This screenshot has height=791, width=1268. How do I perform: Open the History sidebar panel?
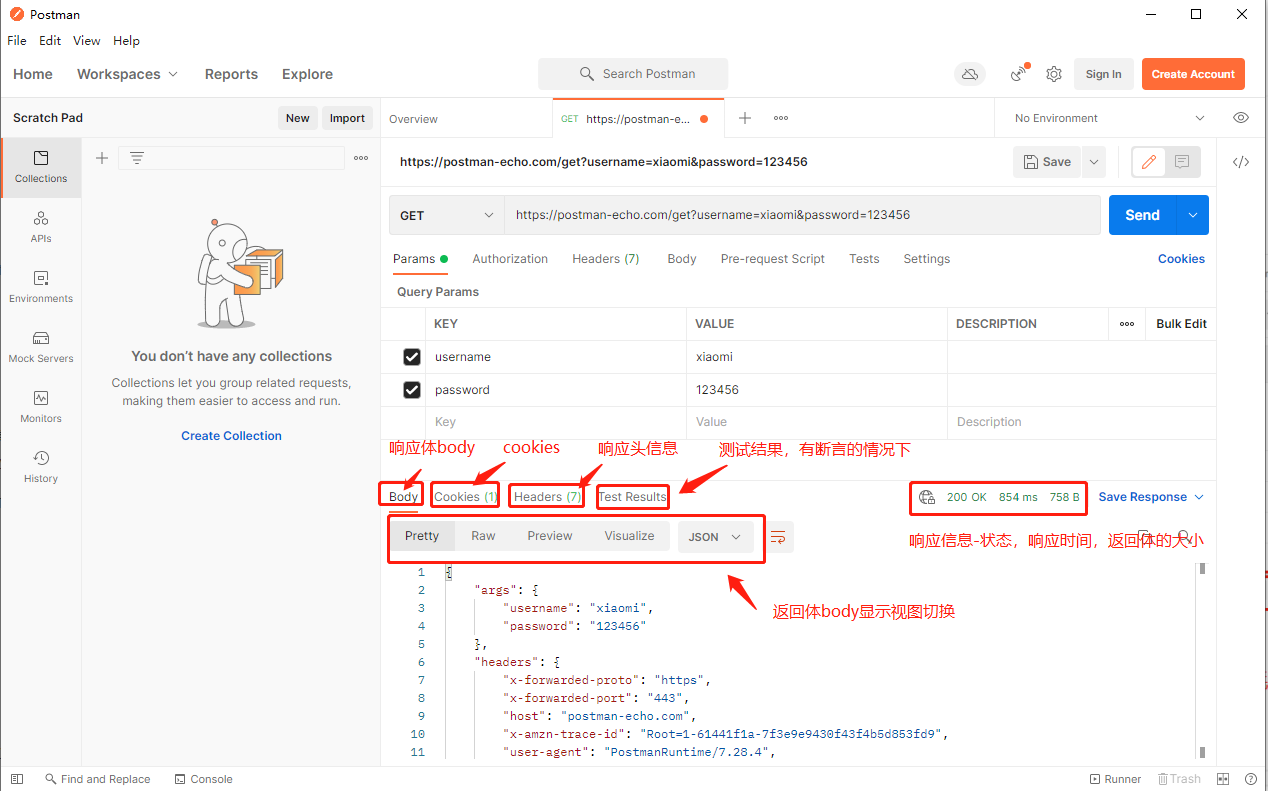pyautogui.click(x=41, y=467)
